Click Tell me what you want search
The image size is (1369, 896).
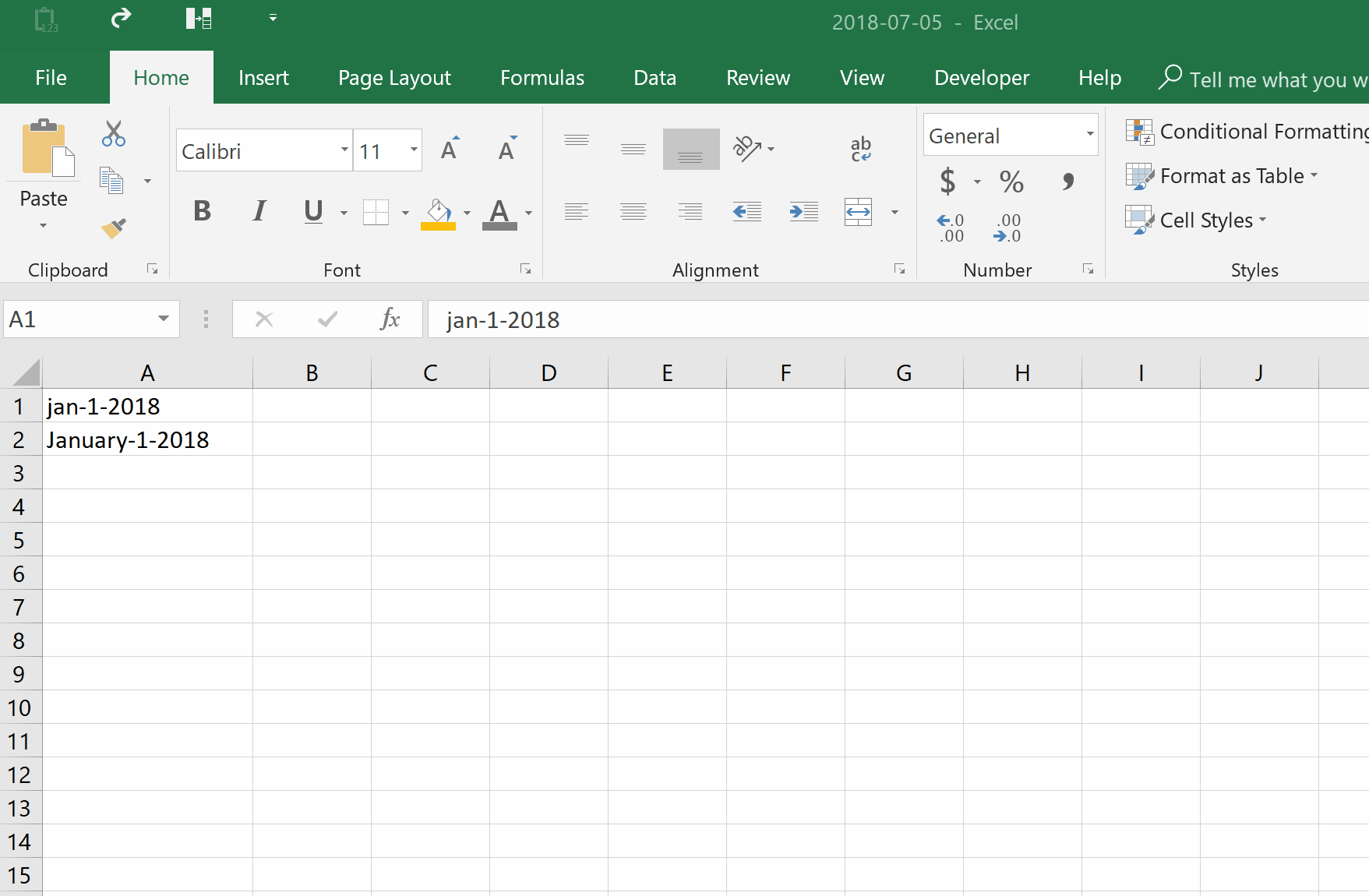click(1263, 79)
